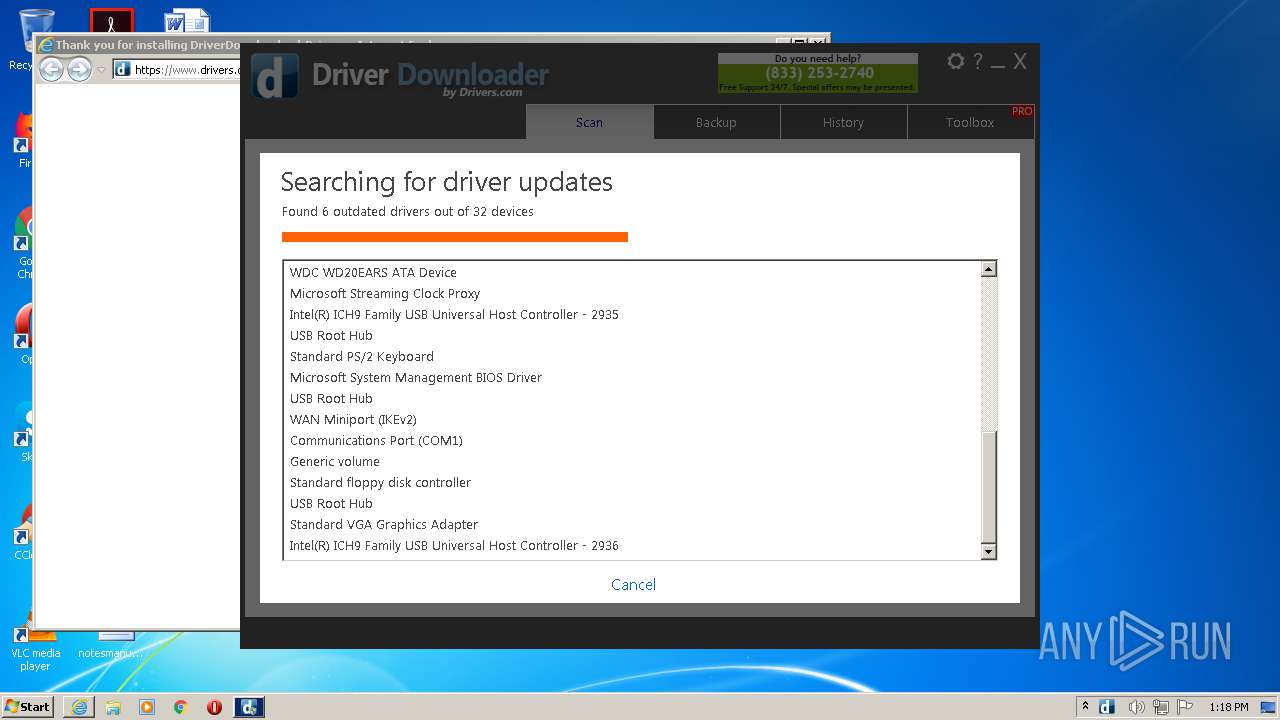Launch Internet Explorer from taskbar
The width and height of the screenshot is (1280, 720).
pyautogui.click(x=79, y=707)
